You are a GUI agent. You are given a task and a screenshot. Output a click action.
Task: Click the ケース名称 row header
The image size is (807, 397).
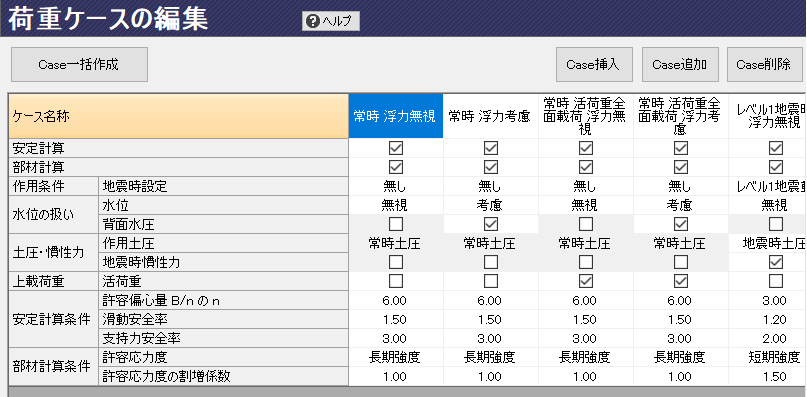179,116
